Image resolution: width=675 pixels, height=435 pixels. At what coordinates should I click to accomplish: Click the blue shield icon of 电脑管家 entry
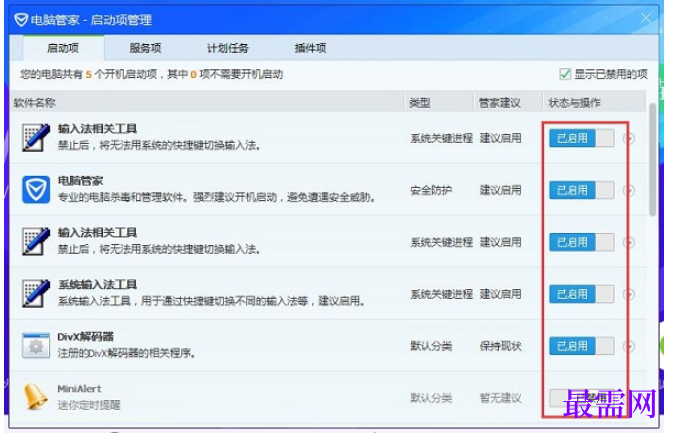point(35,190)
